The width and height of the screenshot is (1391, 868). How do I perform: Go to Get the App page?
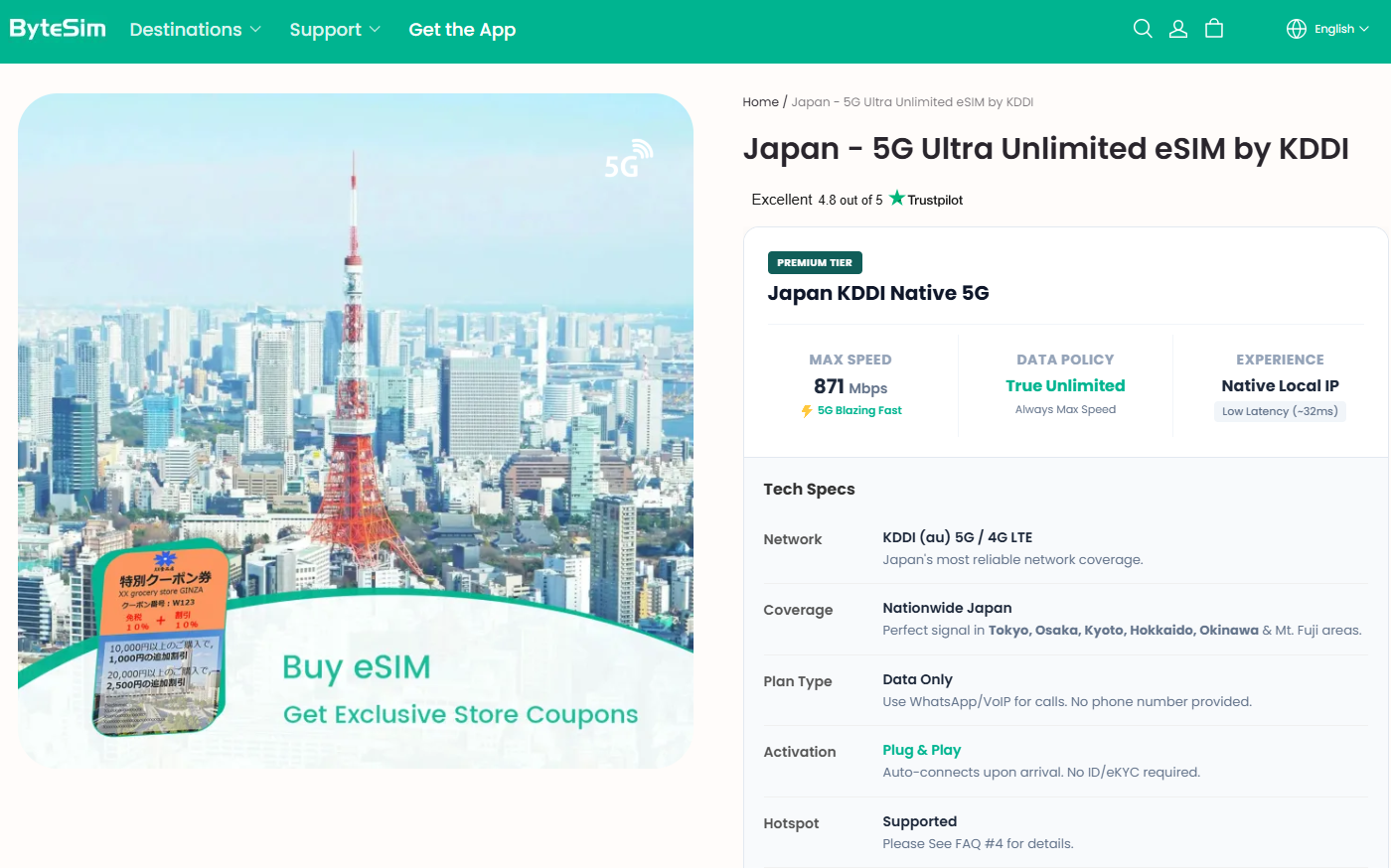pyautogui.click(x=462, y=30)
